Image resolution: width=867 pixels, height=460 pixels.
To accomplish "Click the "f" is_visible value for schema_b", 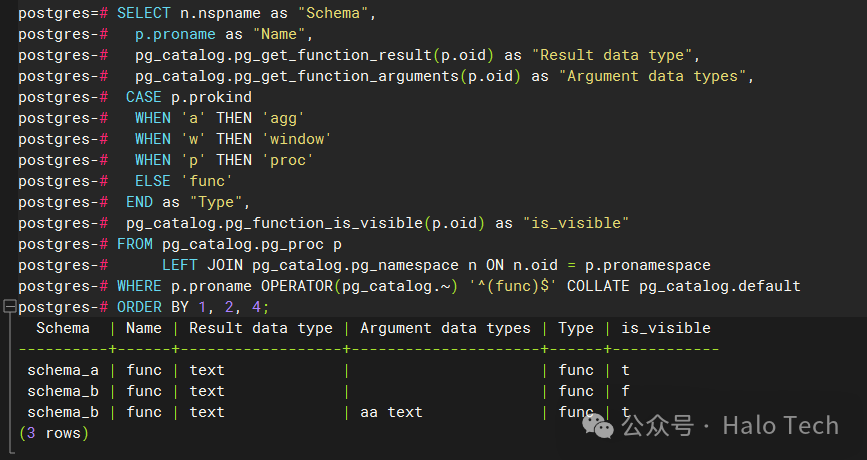I will [625, 391].
